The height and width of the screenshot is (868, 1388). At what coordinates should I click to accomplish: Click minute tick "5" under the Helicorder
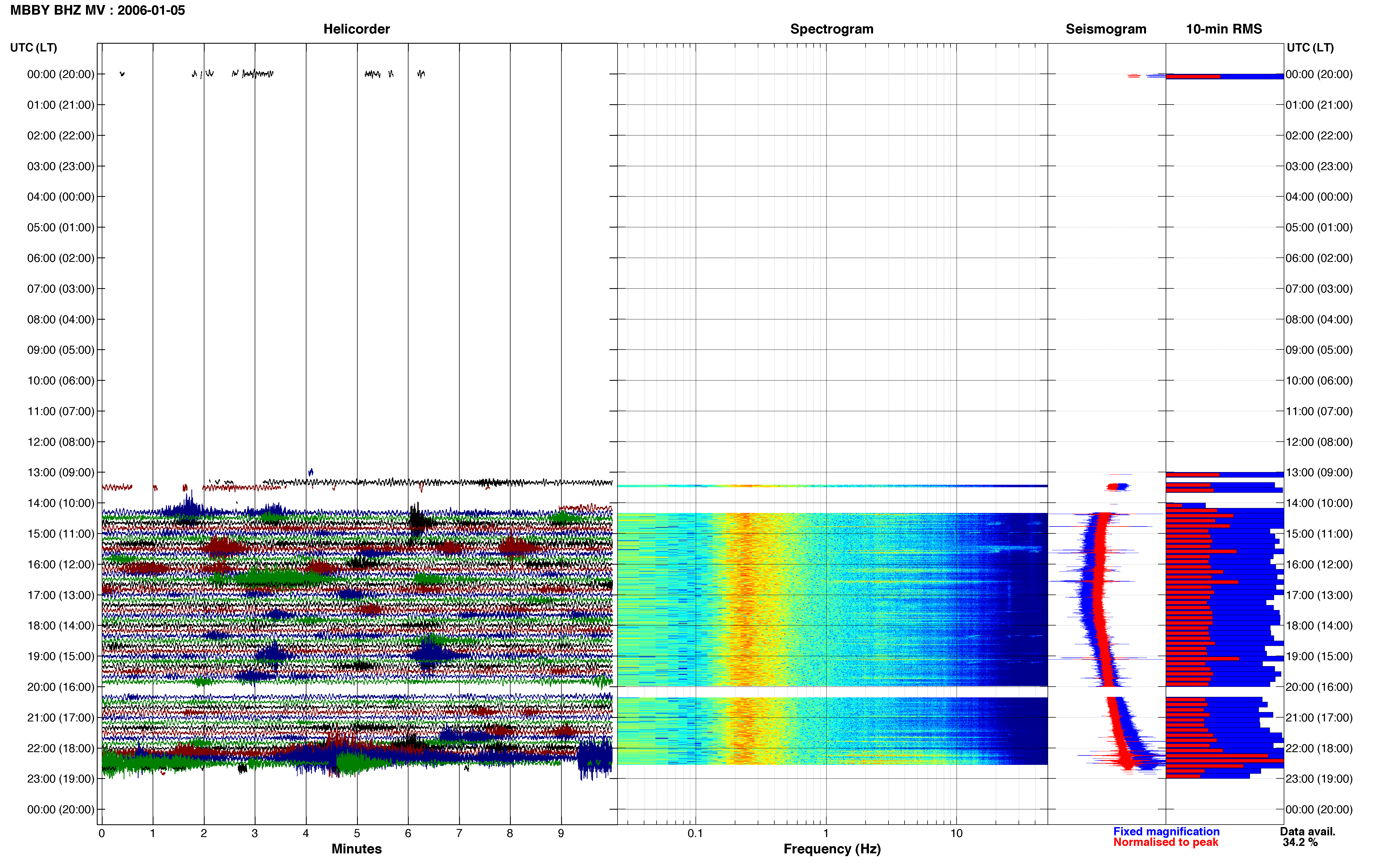[357, 833]
